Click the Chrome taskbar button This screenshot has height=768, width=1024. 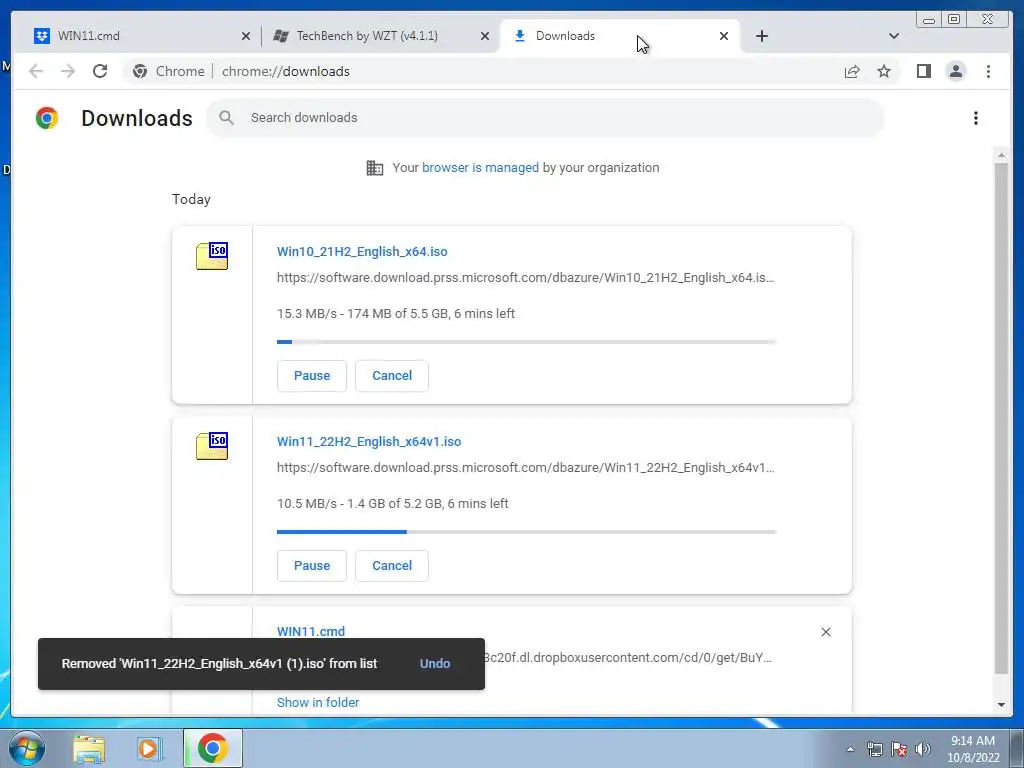[213, 748]
